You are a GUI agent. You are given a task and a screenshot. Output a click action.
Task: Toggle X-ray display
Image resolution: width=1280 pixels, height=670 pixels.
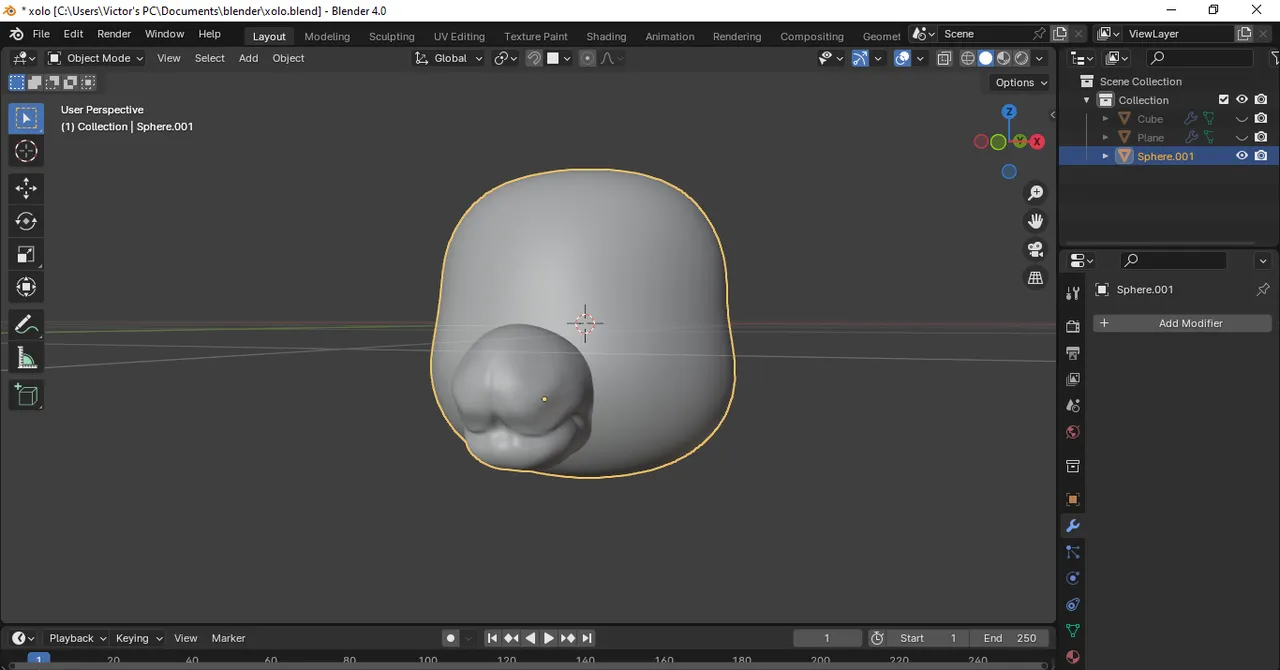944,58
